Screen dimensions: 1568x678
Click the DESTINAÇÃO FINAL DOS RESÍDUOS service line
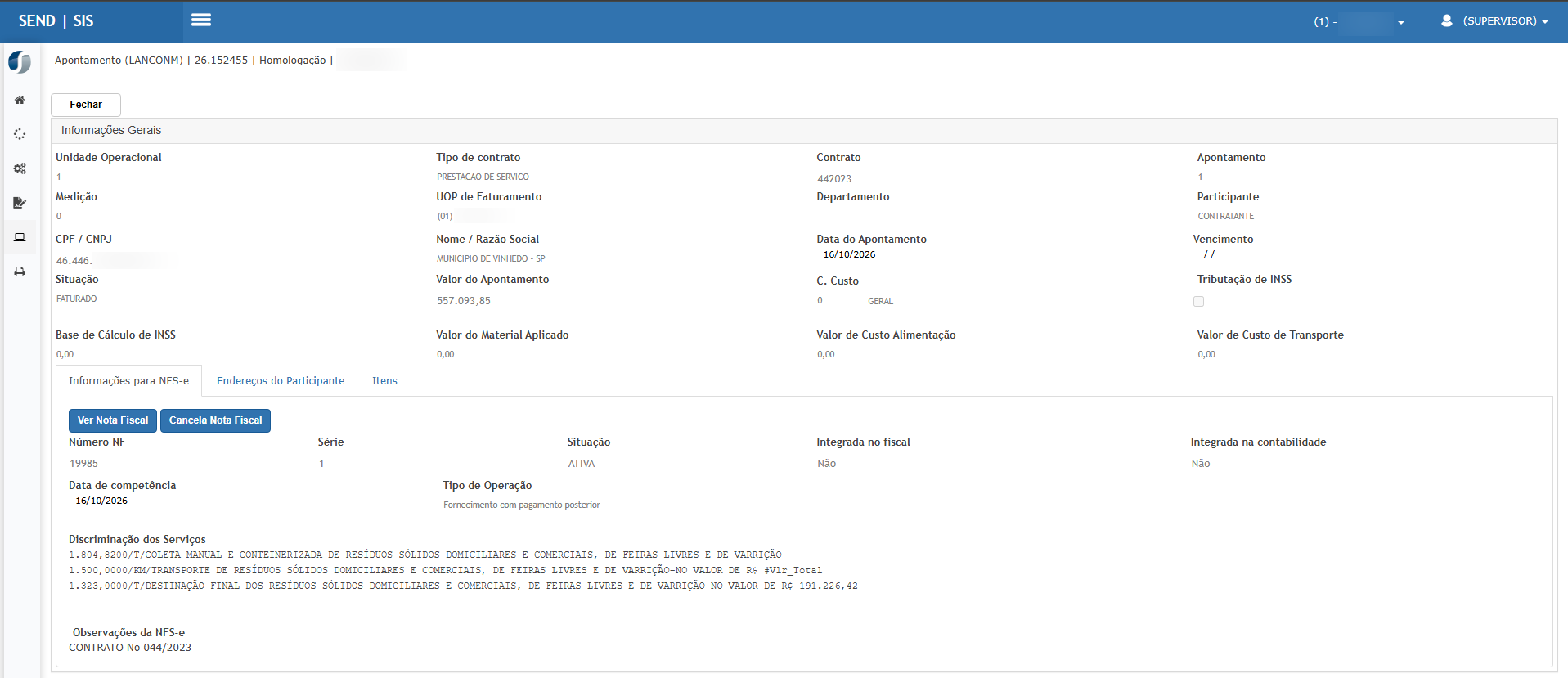click(463, 586)
